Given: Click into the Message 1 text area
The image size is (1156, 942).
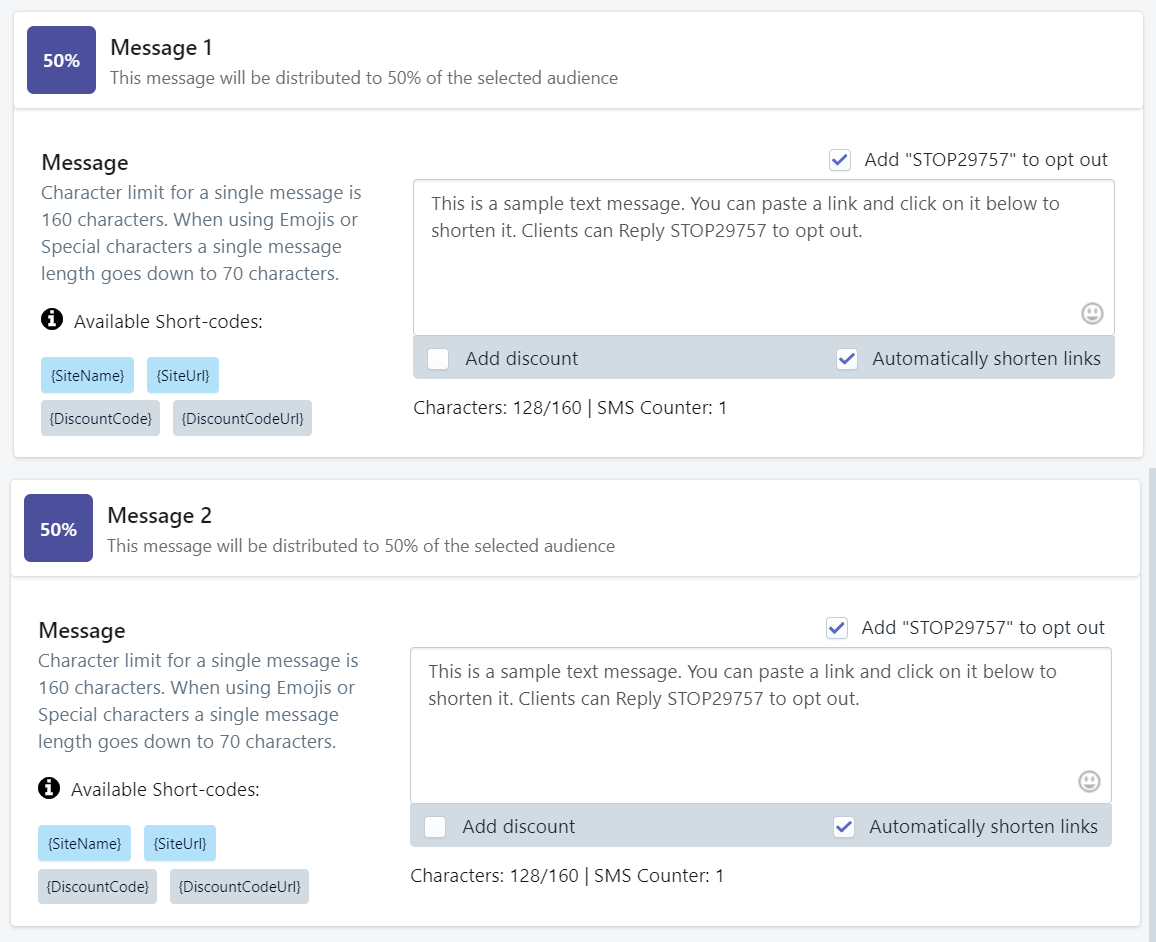Looking at the screenshot, I should pos(764,257).
